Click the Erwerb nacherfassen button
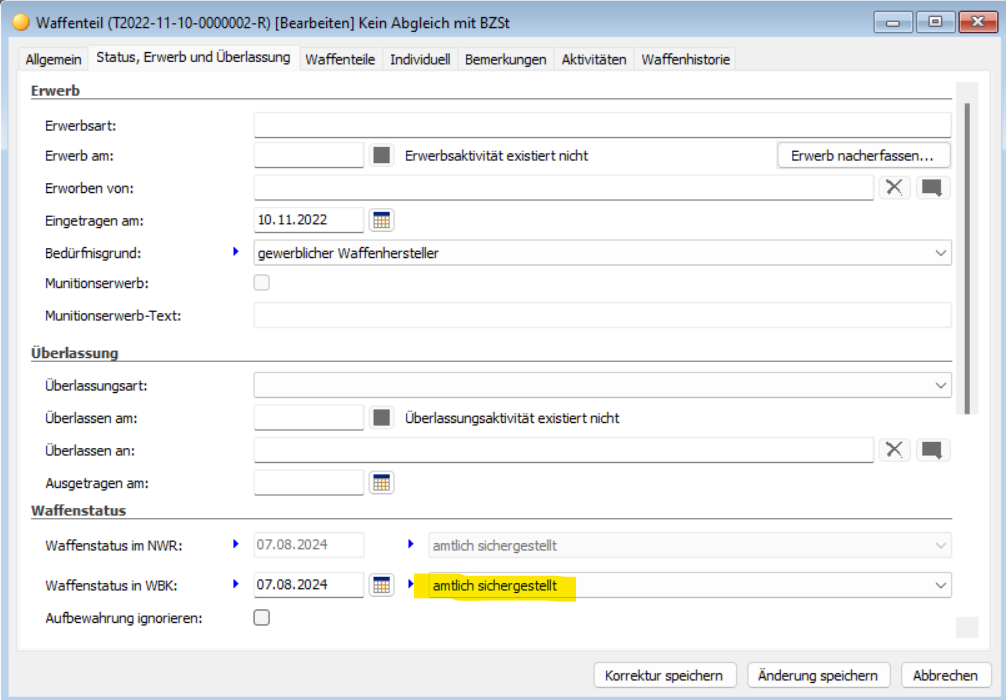This screenshot has height=700, width=1006. 862,155
